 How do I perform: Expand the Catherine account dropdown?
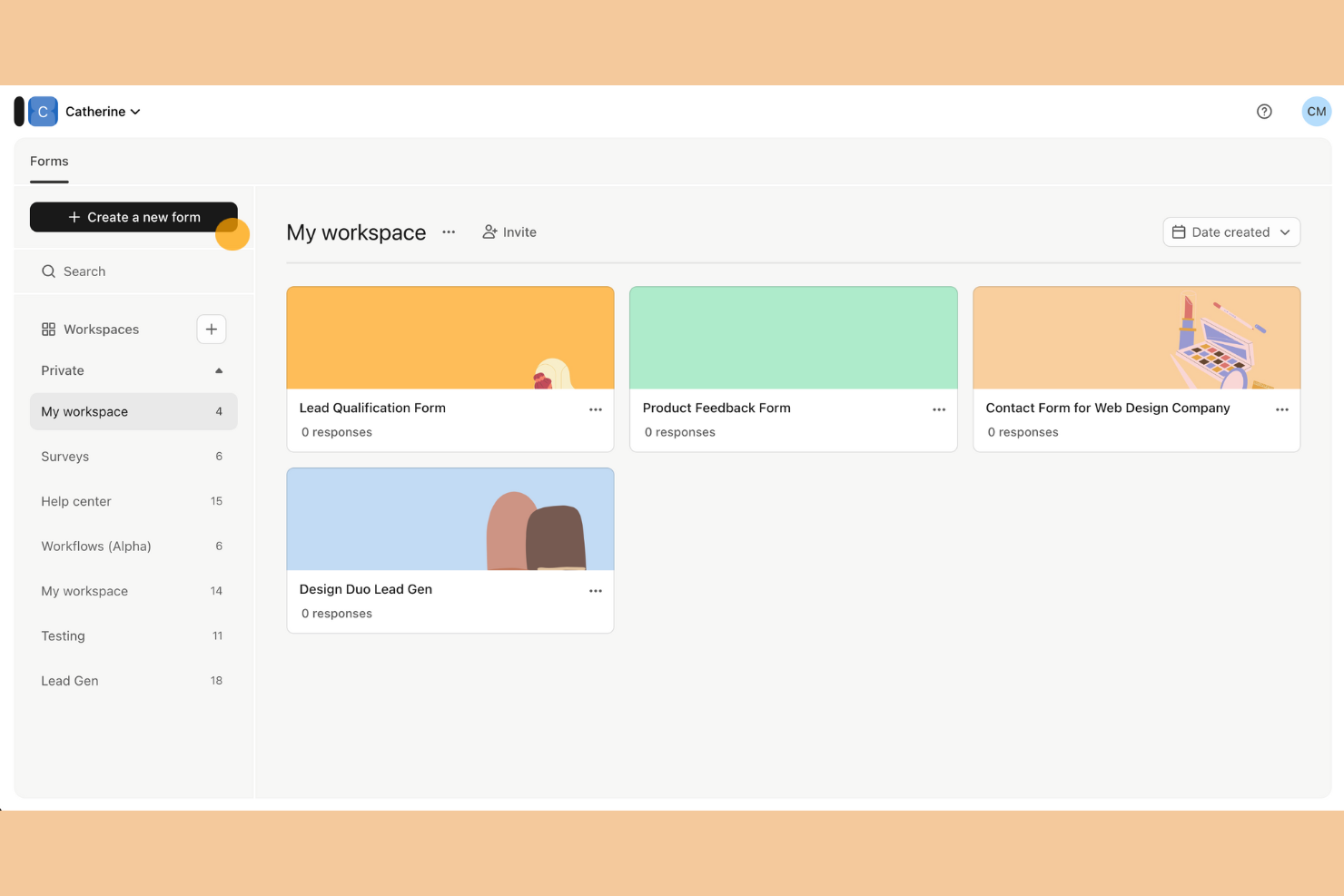pos(103,112)
